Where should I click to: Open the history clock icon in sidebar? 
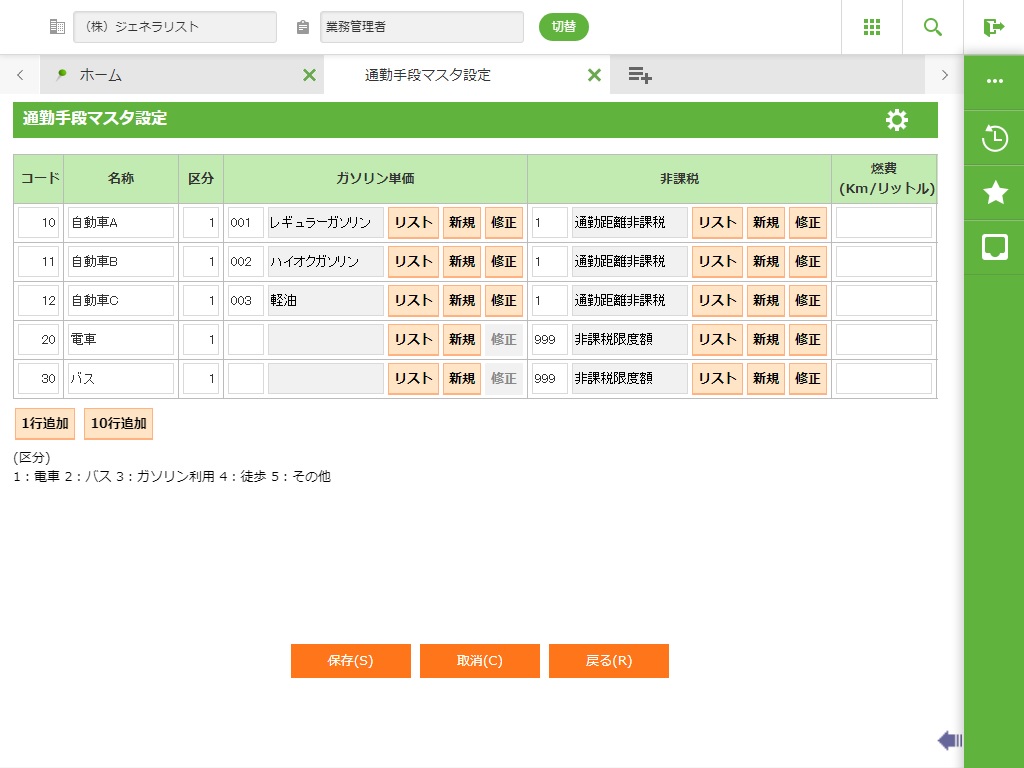(995, 138)
